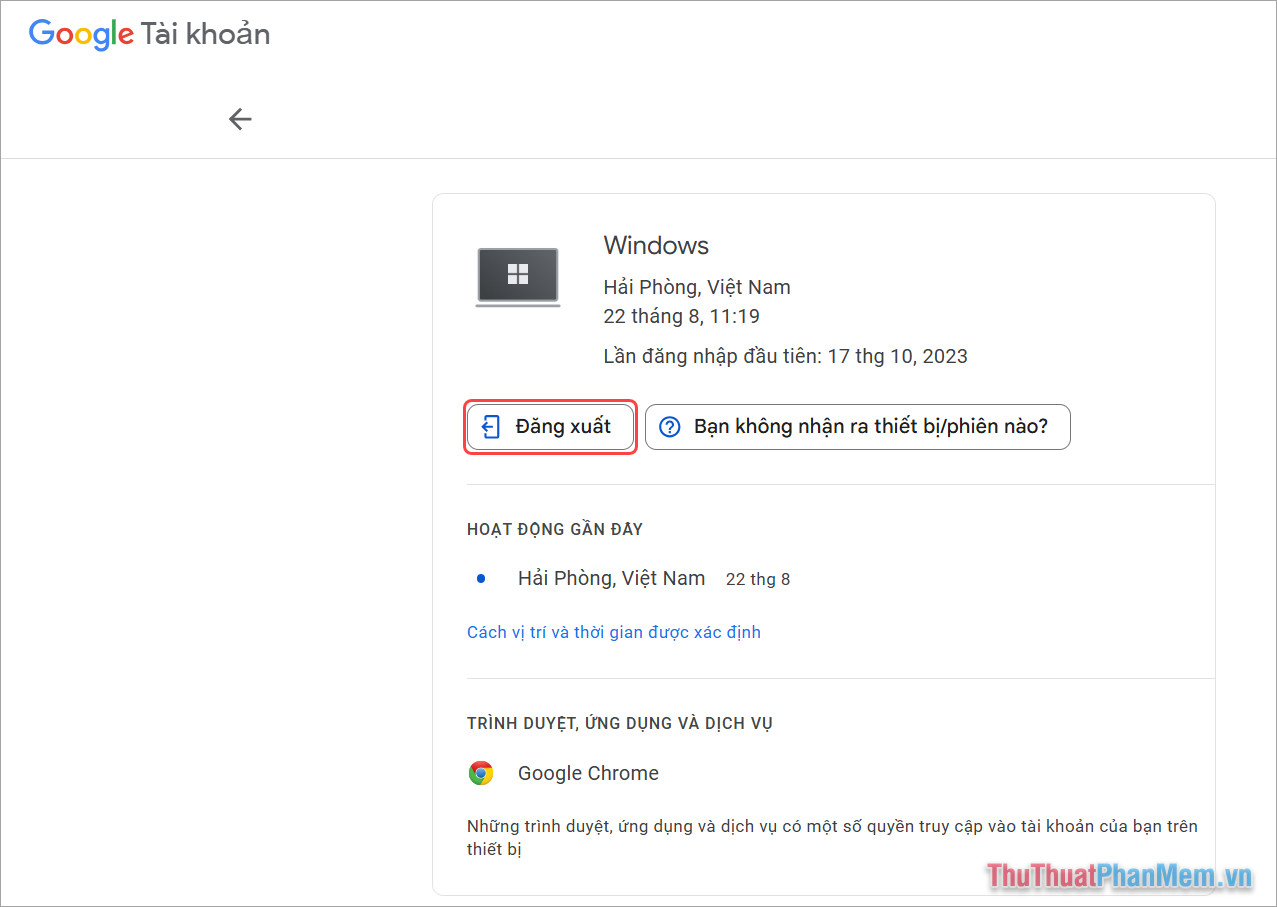This screenshot has width=1277, height=907.
Task: Click the "22 tháng 8, 11:19" session time
Action: pos(680,316)
